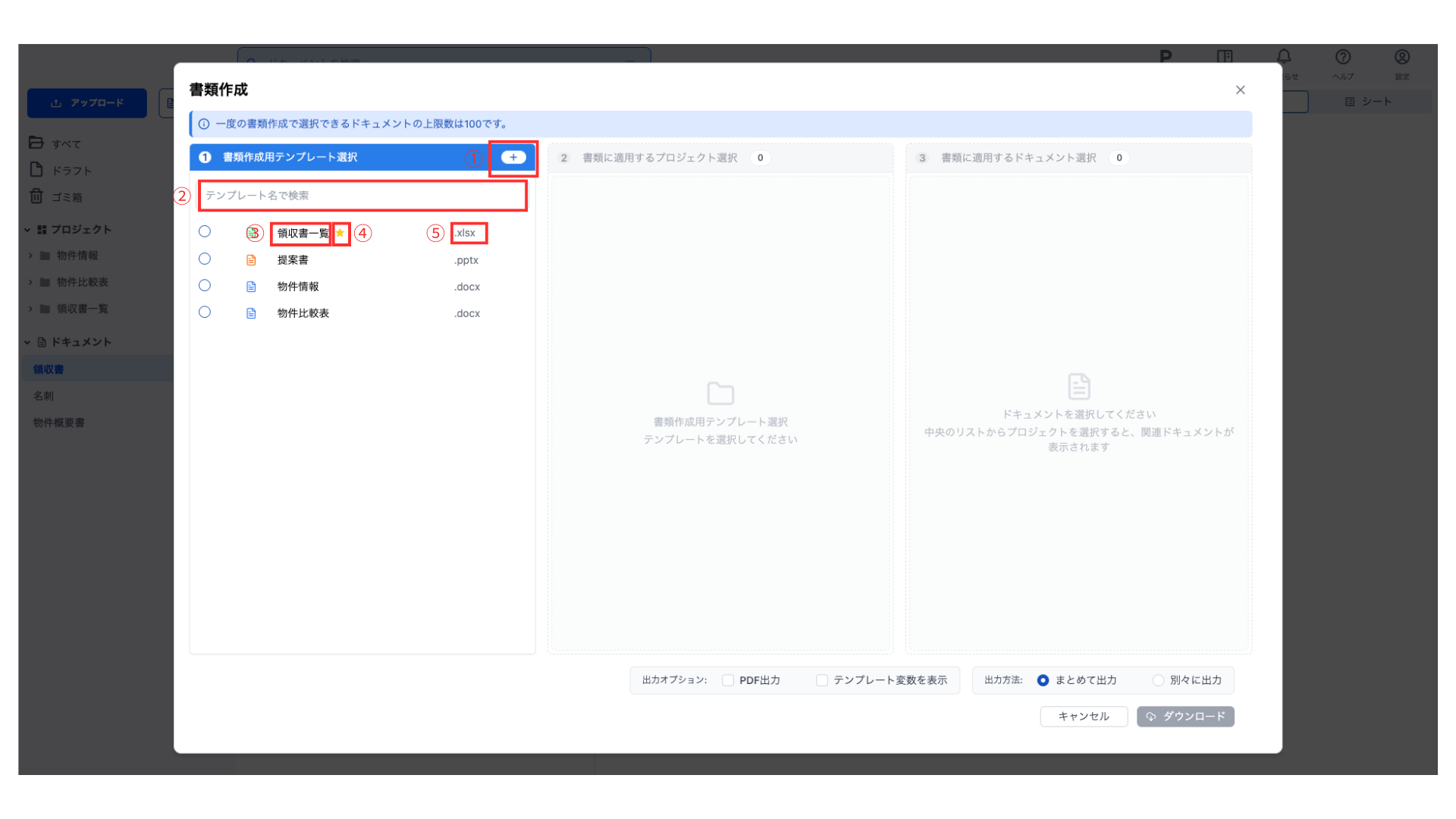The height and width of the screenshot is (819, 1456).
Task: Close the 書類作成 dialog with X
Action: (x=1241, y=90)
